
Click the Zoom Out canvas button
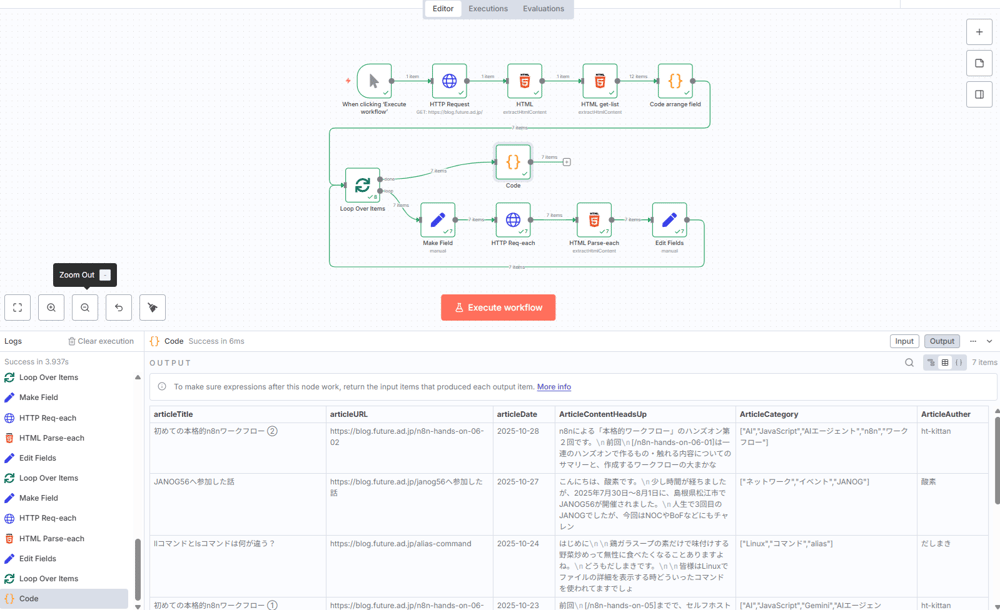tap(85, 308)
